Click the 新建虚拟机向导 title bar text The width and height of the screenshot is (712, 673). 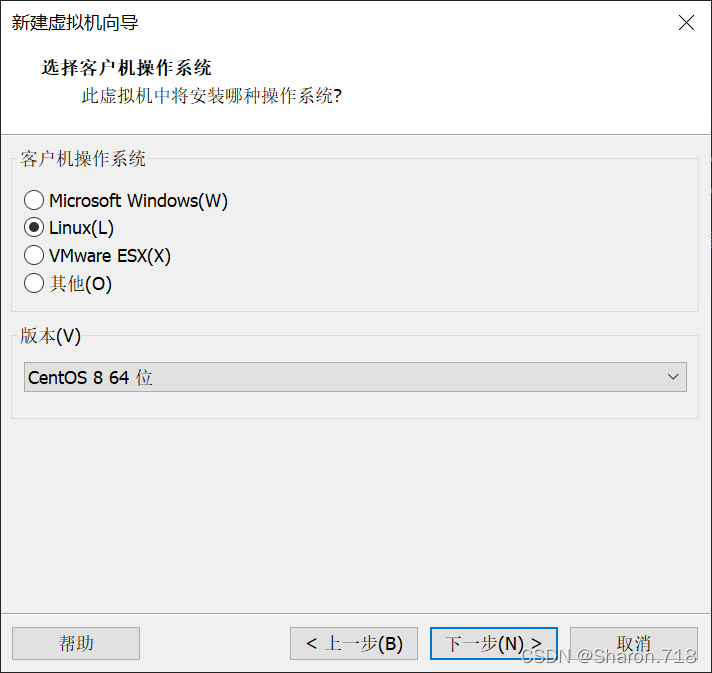point(75,22)
